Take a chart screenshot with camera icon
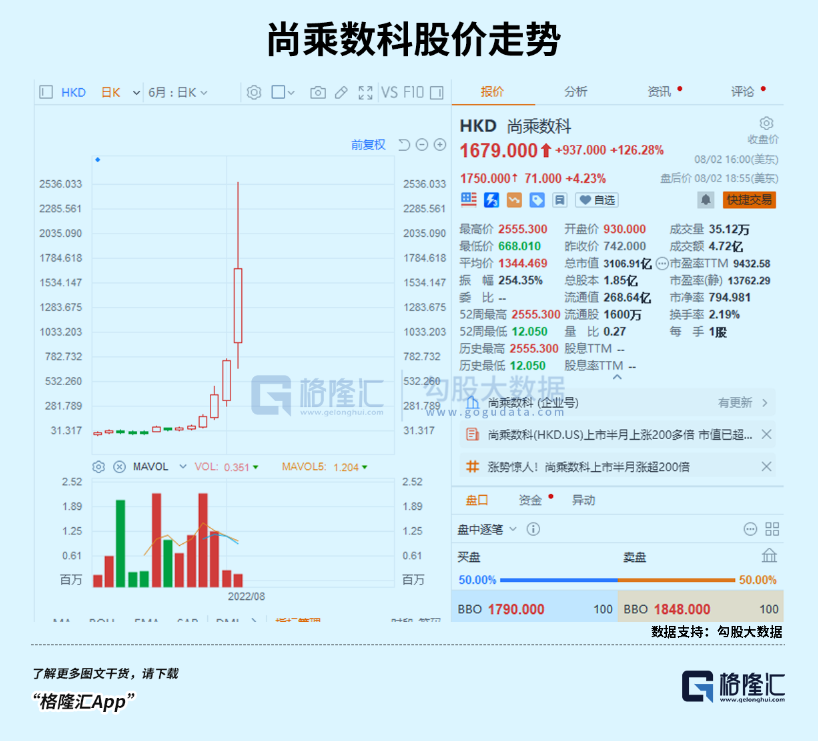818x741 pixels. pyautogui.click(x=318, y=92)
